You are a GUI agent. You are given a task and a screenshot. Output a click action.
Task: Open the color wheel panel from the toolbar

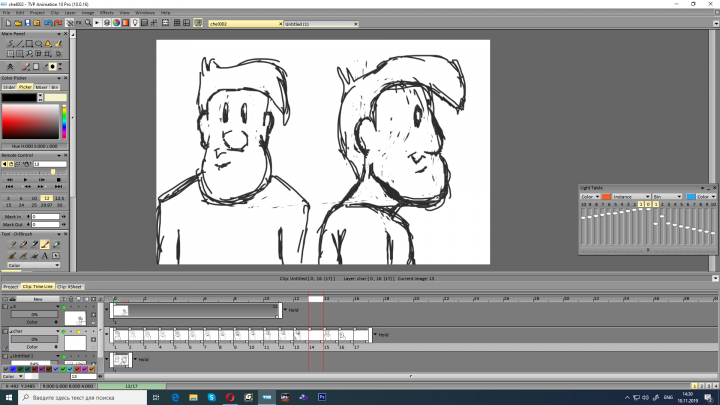[x=116, y=23]
